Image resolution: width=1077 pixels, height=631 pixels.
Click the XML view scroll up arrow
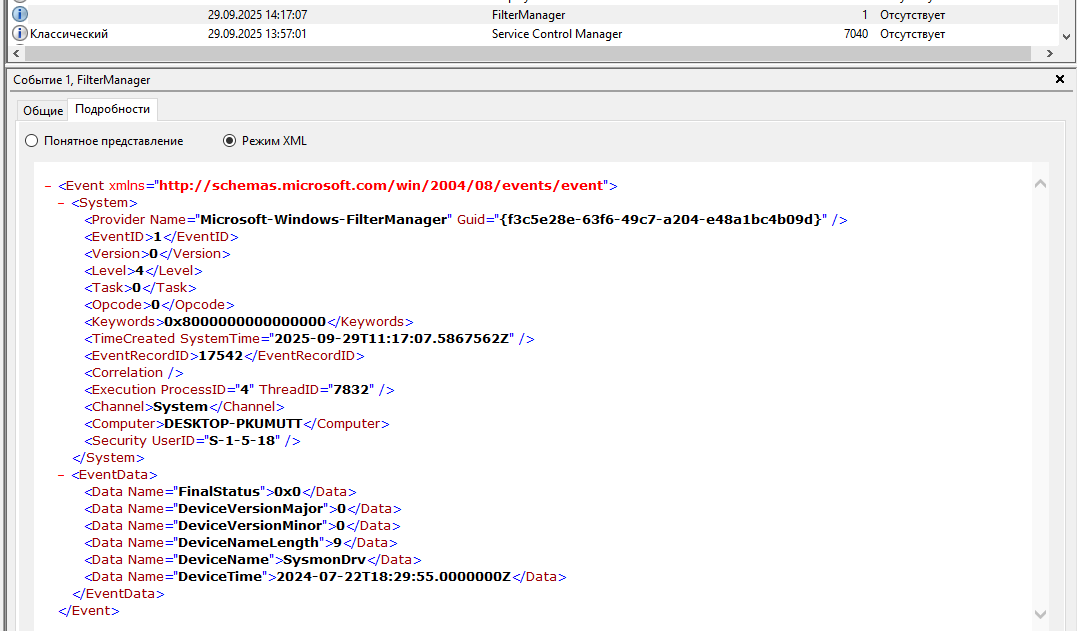point(1040,184)
